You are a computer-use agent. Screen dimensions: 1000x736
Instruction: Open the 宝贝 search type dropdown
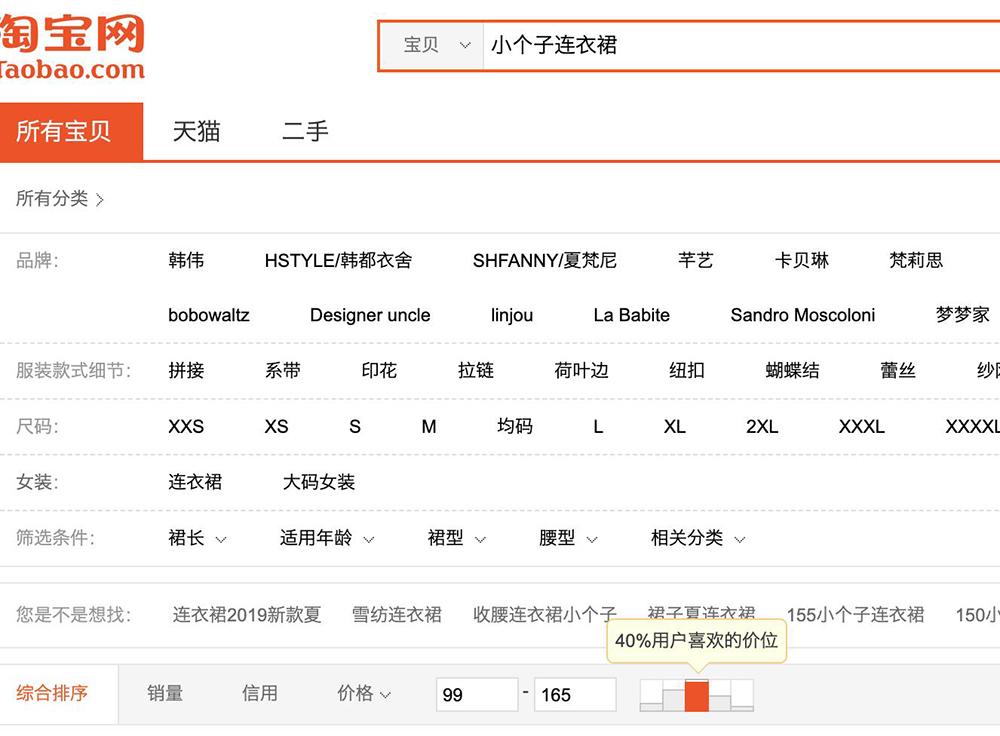[436, 46]
